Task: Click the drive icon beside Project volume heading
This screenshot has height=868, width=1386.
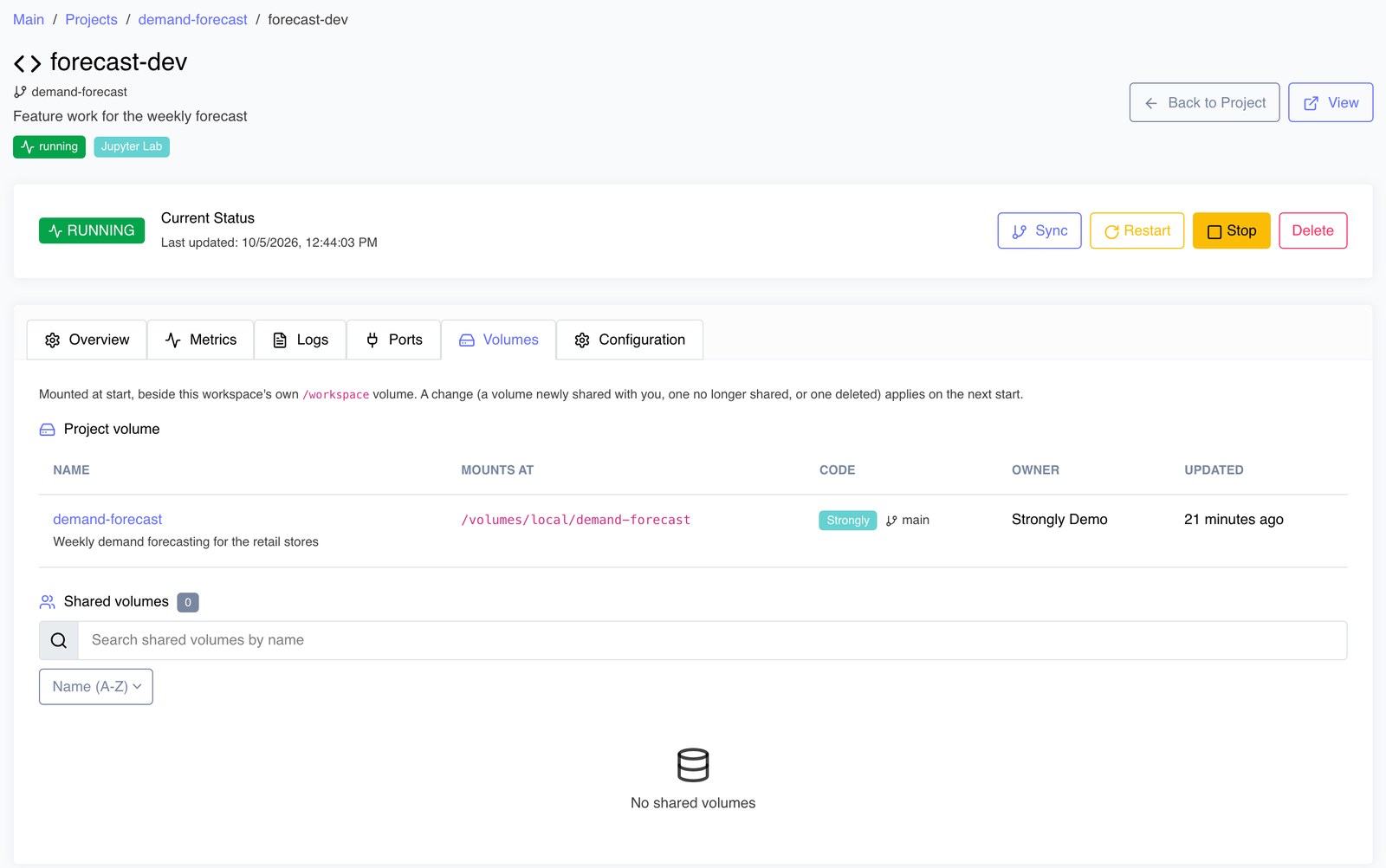Action: pyautogui.click(x=48, y=430)
